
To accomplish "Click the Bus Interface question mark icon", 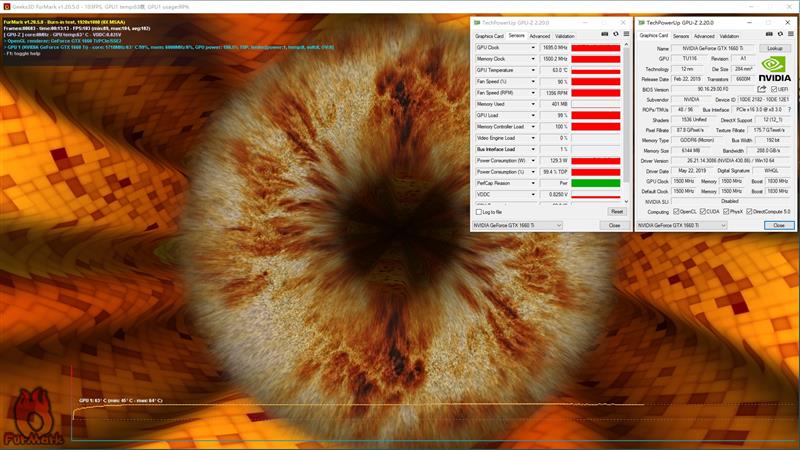I will 789,110.
